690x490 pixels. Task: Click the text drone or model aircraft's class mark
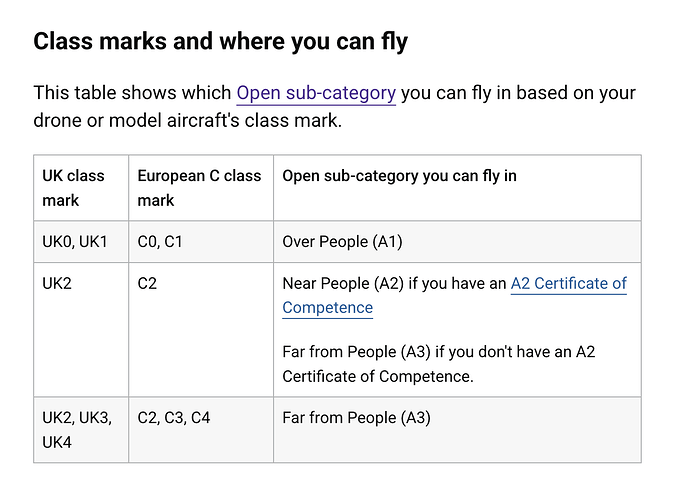[x=187, y=121]
